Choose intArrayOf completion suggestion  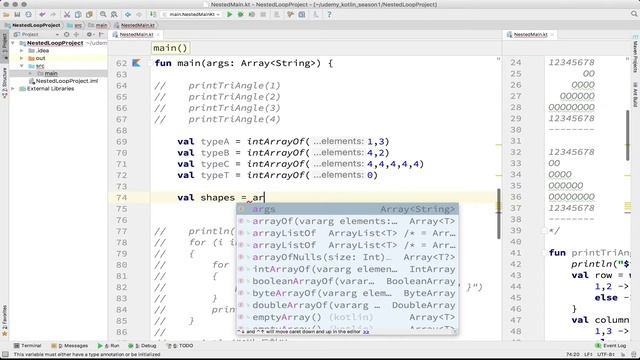[x=347, y=269]
